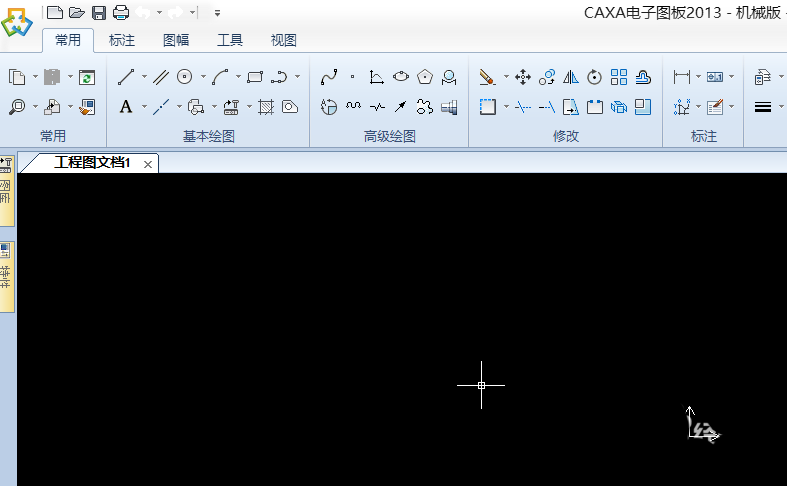Expand the Arc tool dropdown arrow
Screen dimensions: 787x486
[238, 77]
